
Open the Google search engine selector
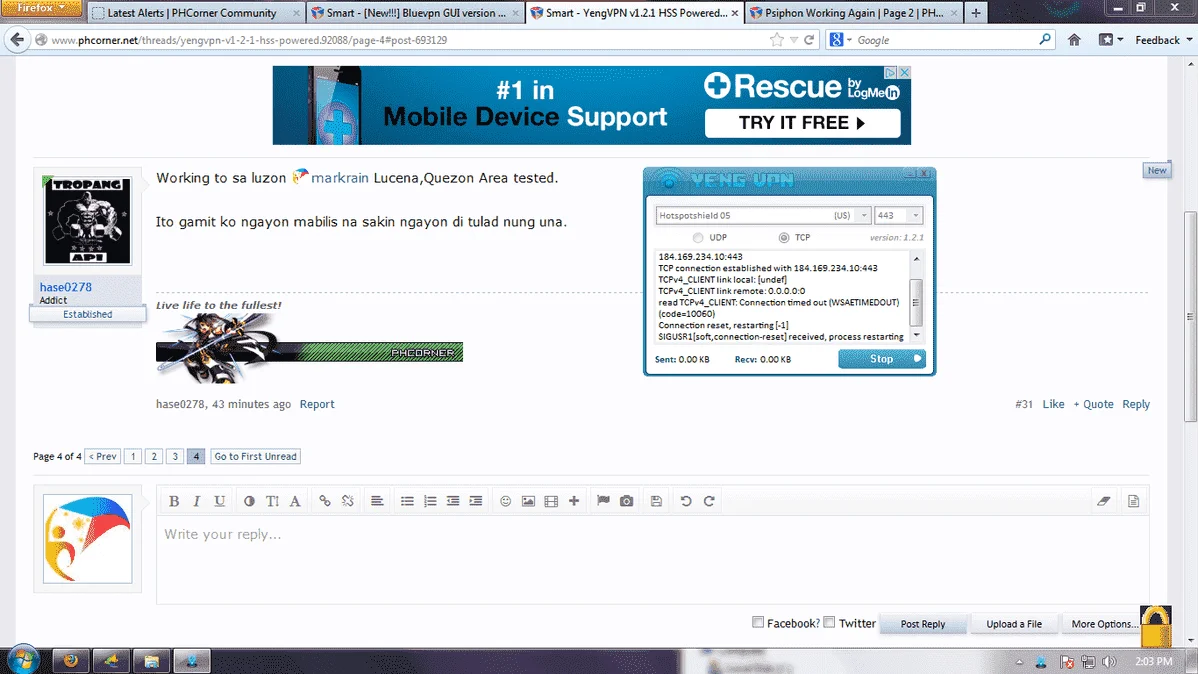coord(840,40)
